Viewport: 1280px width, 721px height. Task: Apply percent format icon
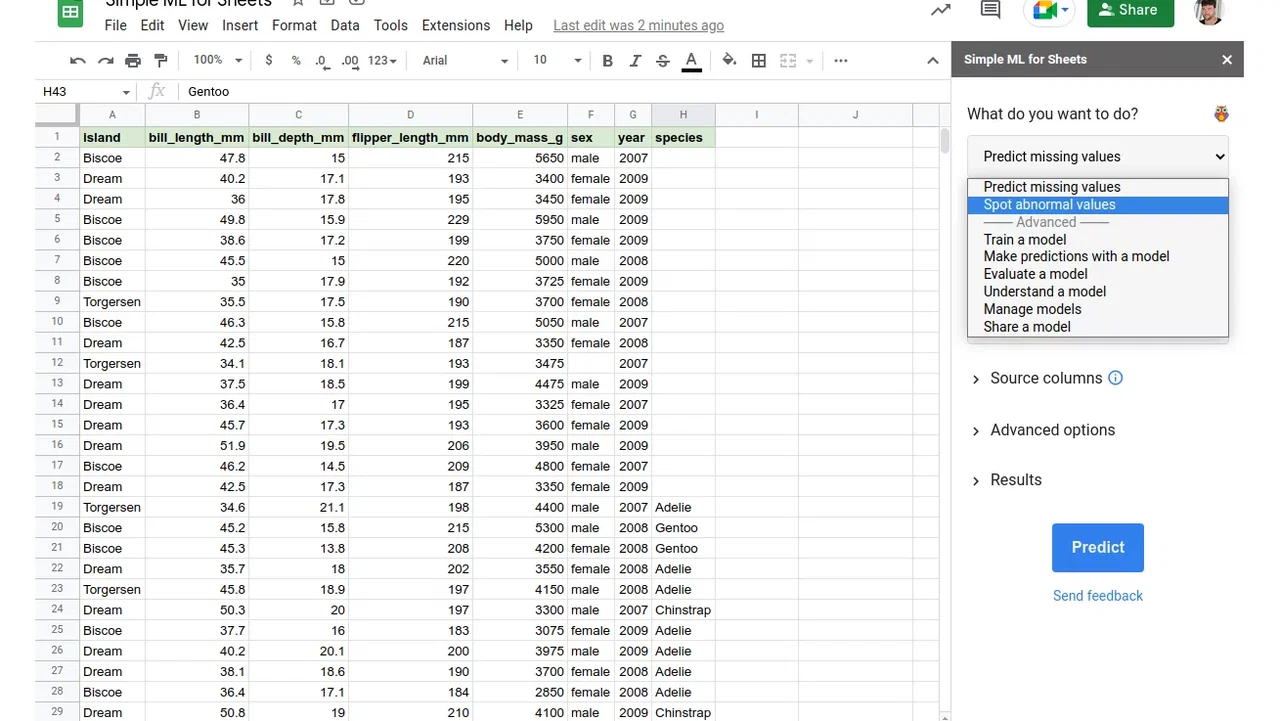point(296,61)
